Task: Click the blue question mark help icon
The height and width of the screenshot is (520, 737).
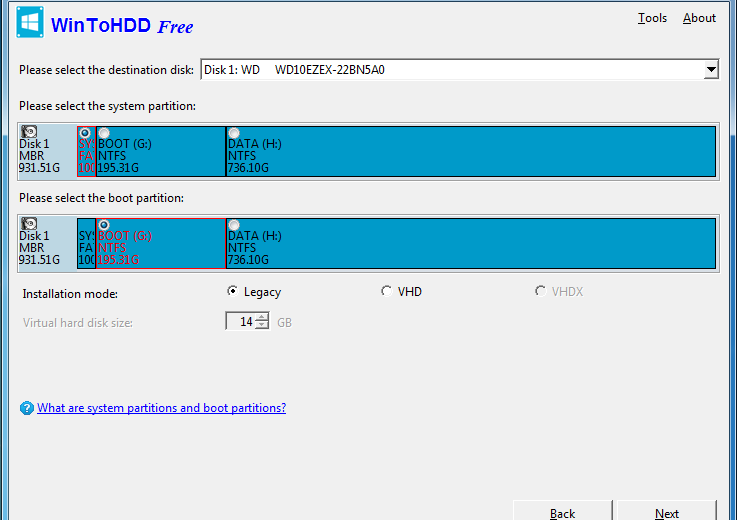Action: coord(27,408)
